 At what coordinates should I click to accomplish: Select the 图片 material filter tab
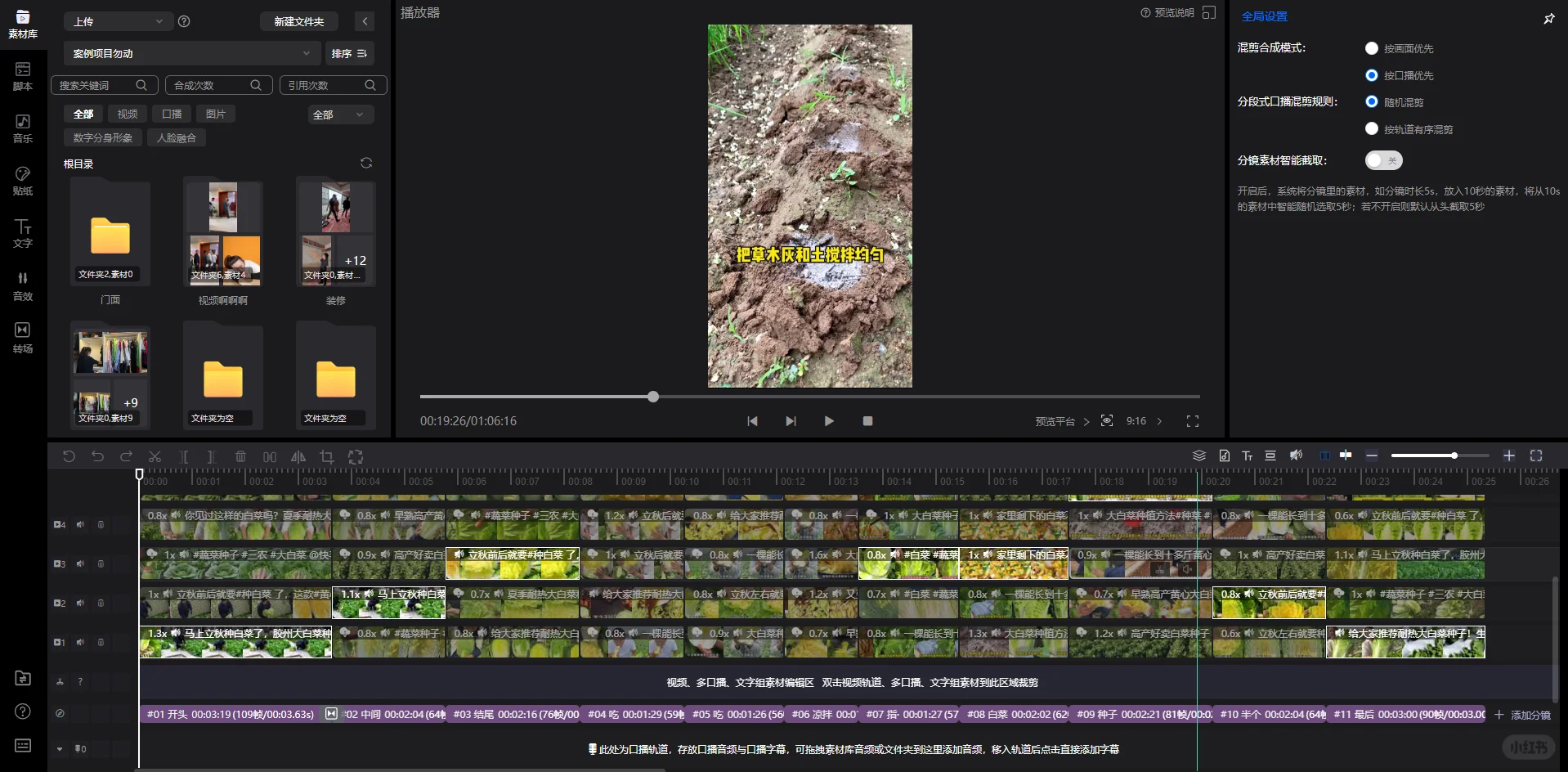(216, 114)
